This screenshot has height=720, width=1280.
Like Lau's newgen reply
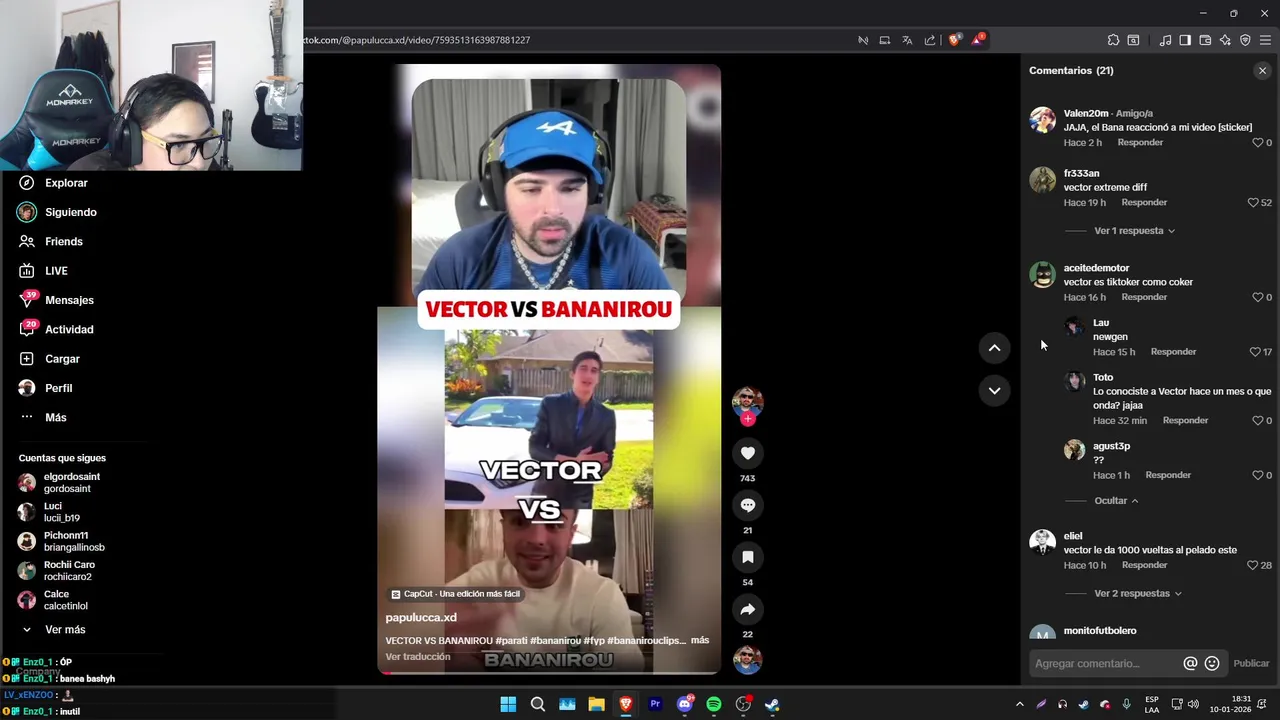point(1255,352)
